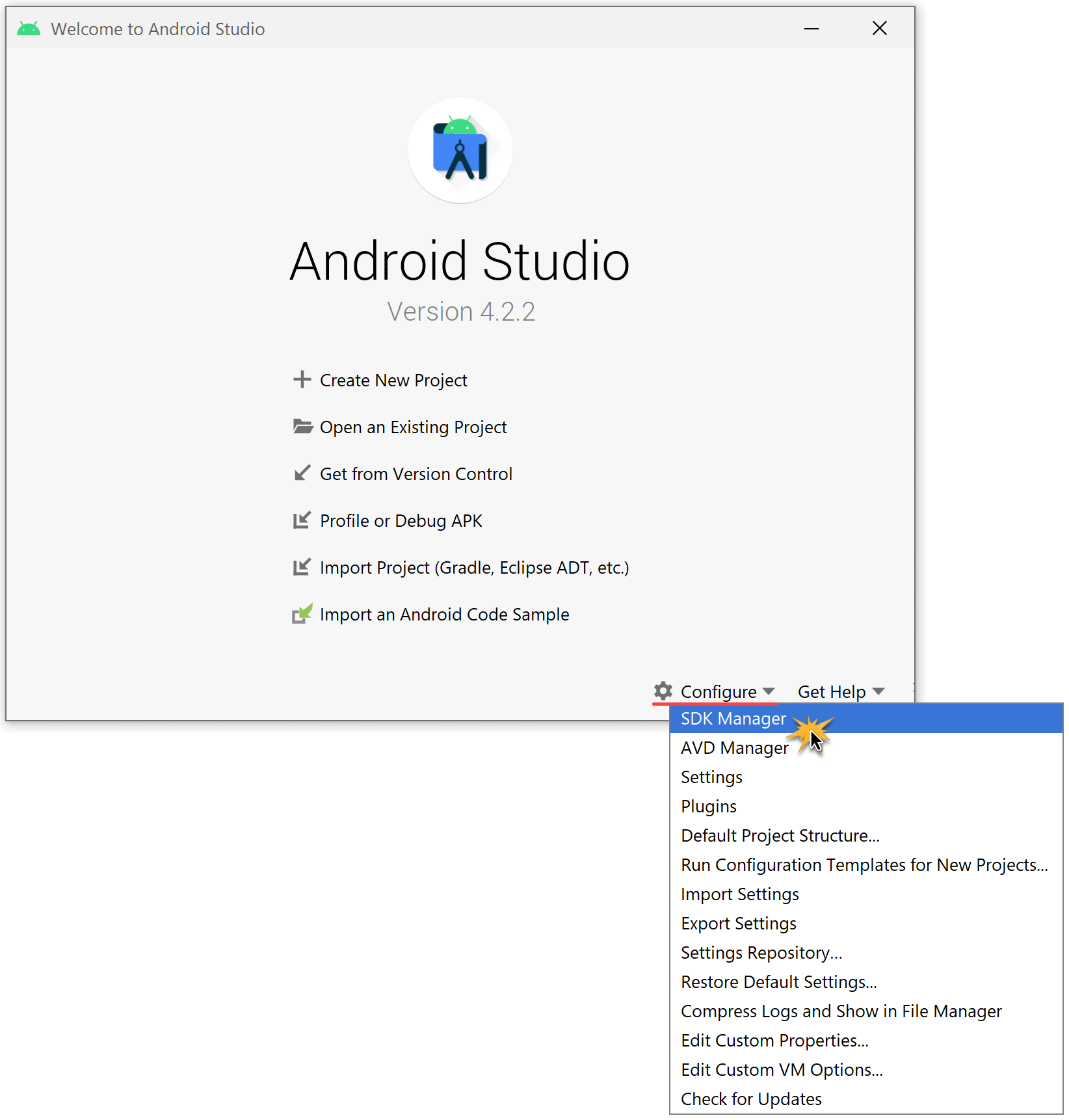Click the Create New Project link
This screenshot has width=1069, height=1120.
coord(393,380)
